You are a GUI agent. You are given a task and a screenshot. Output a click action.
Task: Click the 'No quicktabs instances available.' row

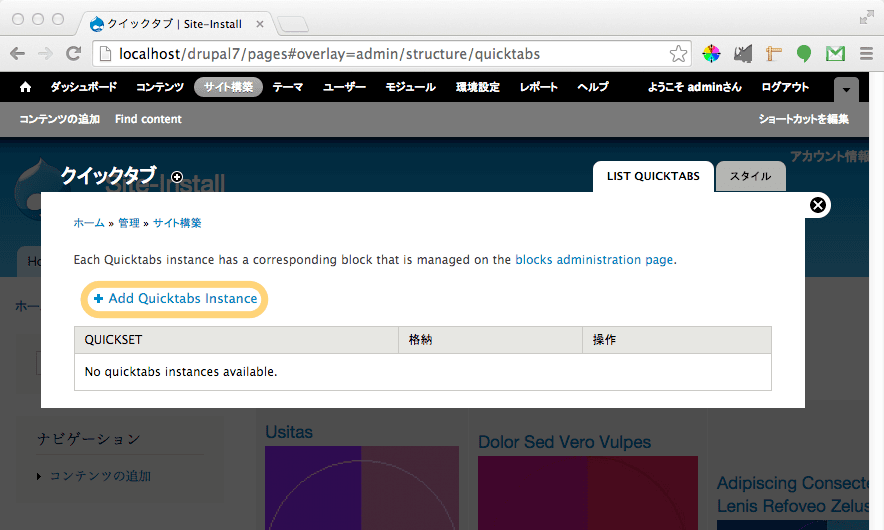pos(423,372)
